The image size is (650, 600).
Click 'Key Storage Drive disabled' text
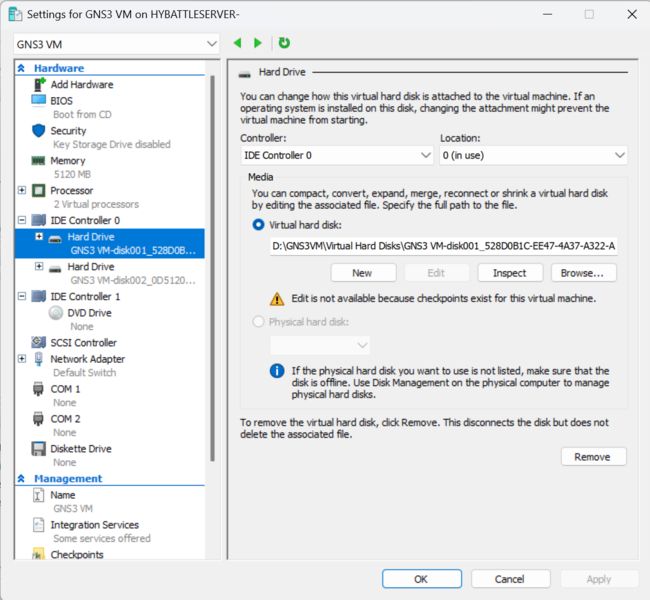[x=112, y=144]
